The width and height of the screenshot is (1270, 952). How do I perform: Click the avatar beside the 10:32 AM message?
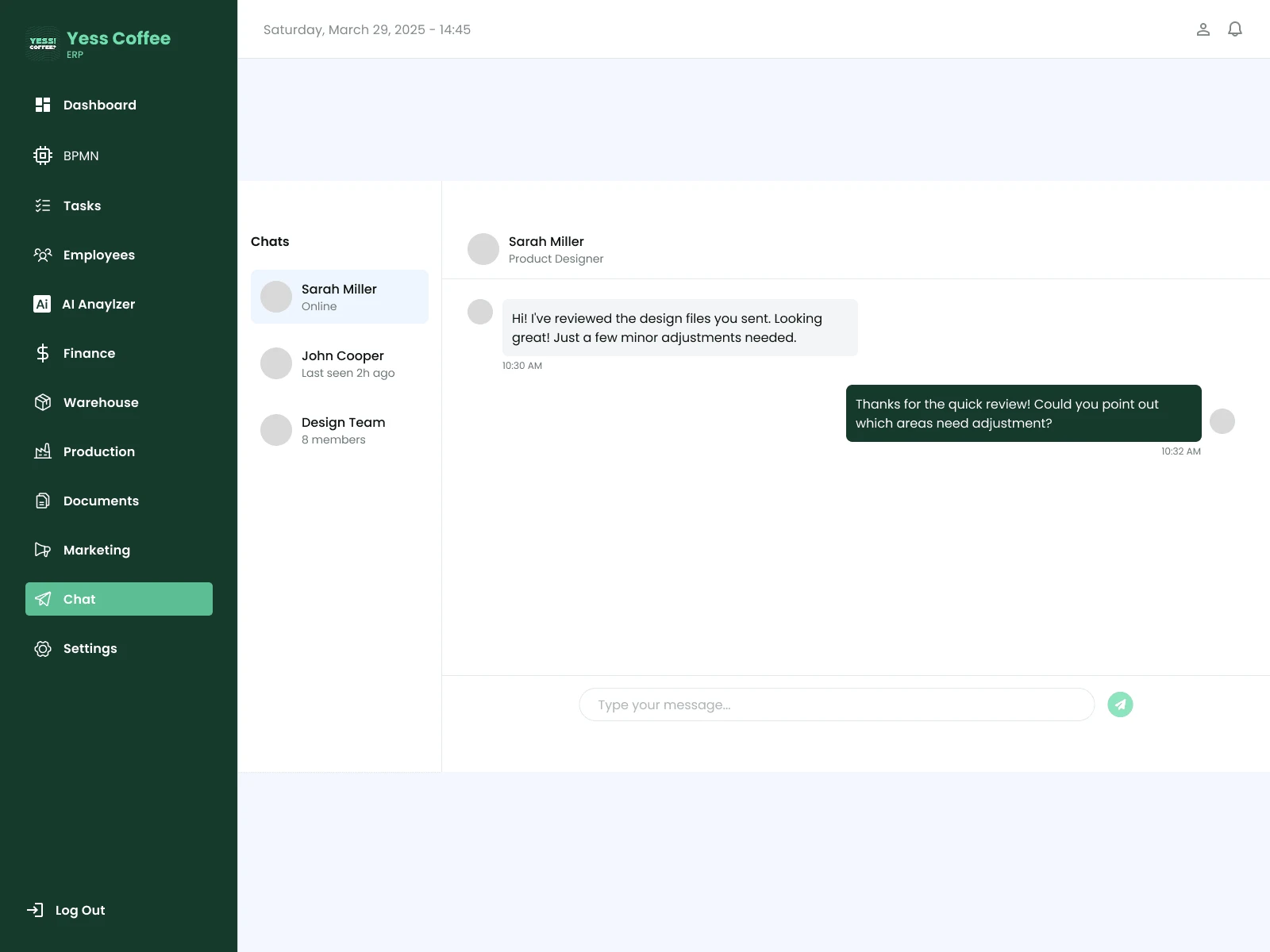(x=1222, y=421)
